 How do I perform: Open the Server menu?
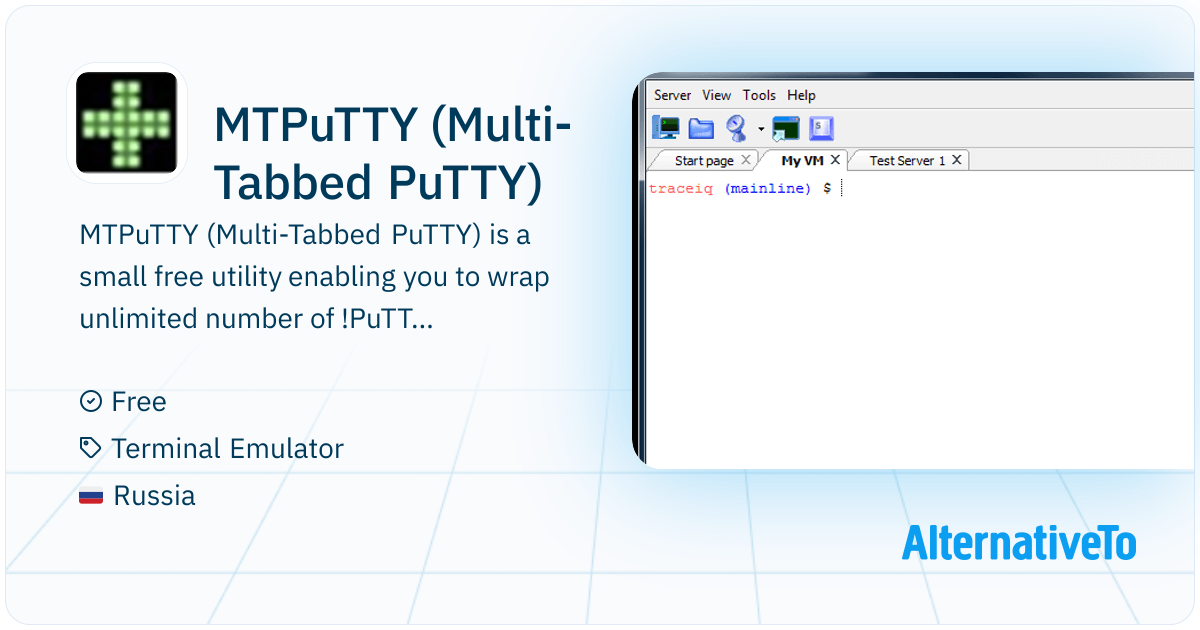pos(672,95)
